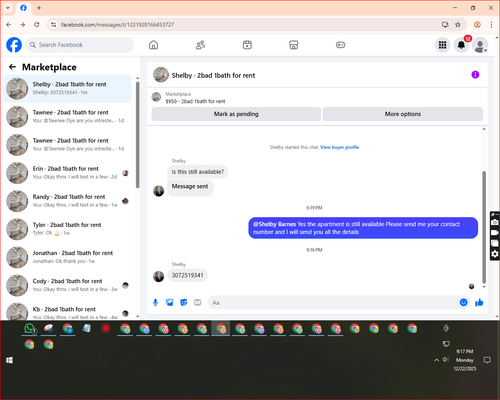The image size is (500, 400).
Task: Click More options button
Action: 403,114
